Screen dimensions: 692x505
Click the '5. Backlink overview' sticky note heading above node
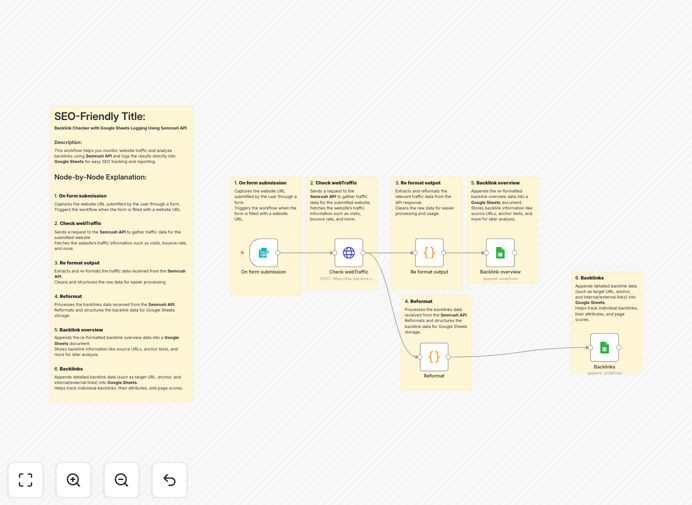click(x=495, y=183)
